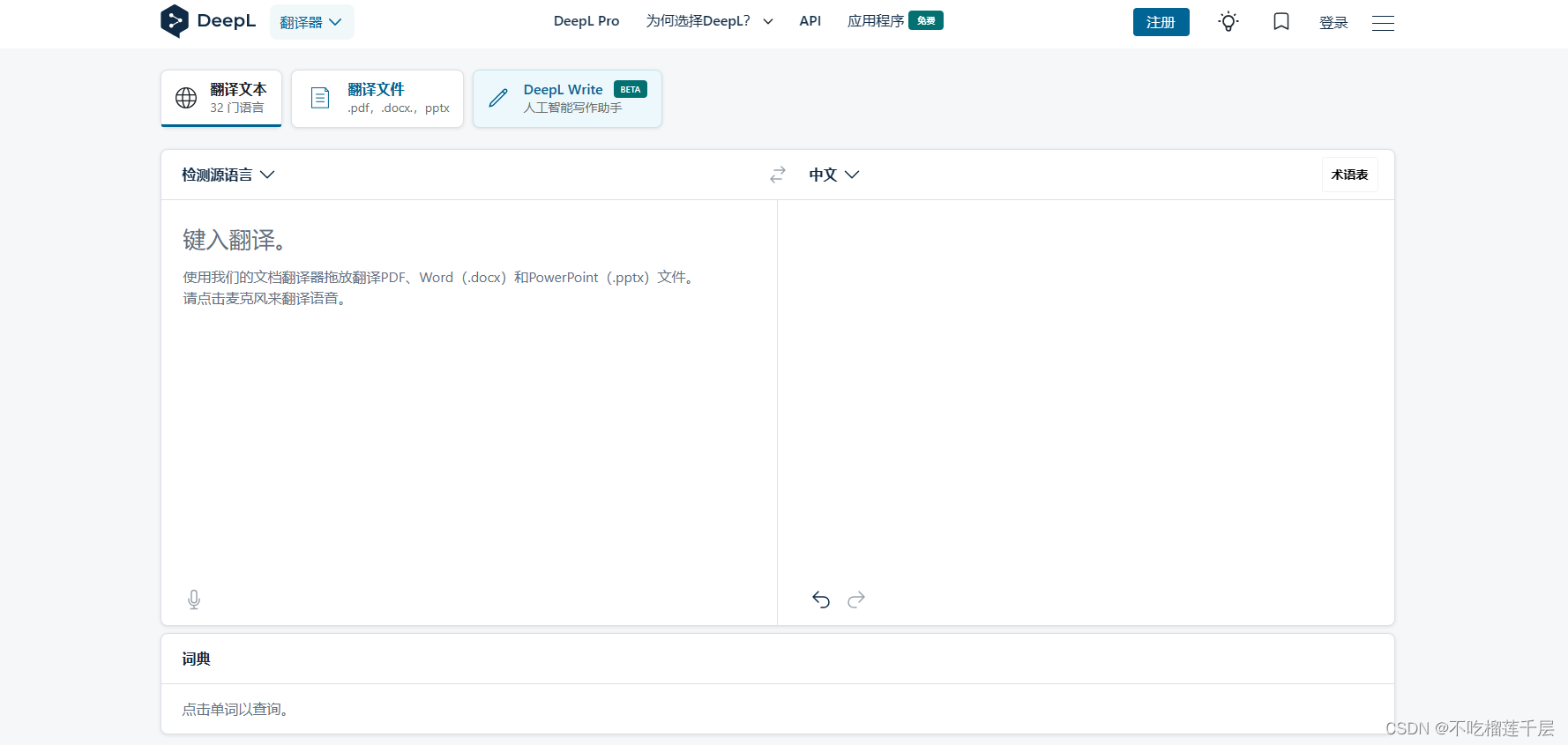The width and height of the screenshot is (1568, 745).
Task: Select the 翻译文本 tab
Action: click(221, 98)
